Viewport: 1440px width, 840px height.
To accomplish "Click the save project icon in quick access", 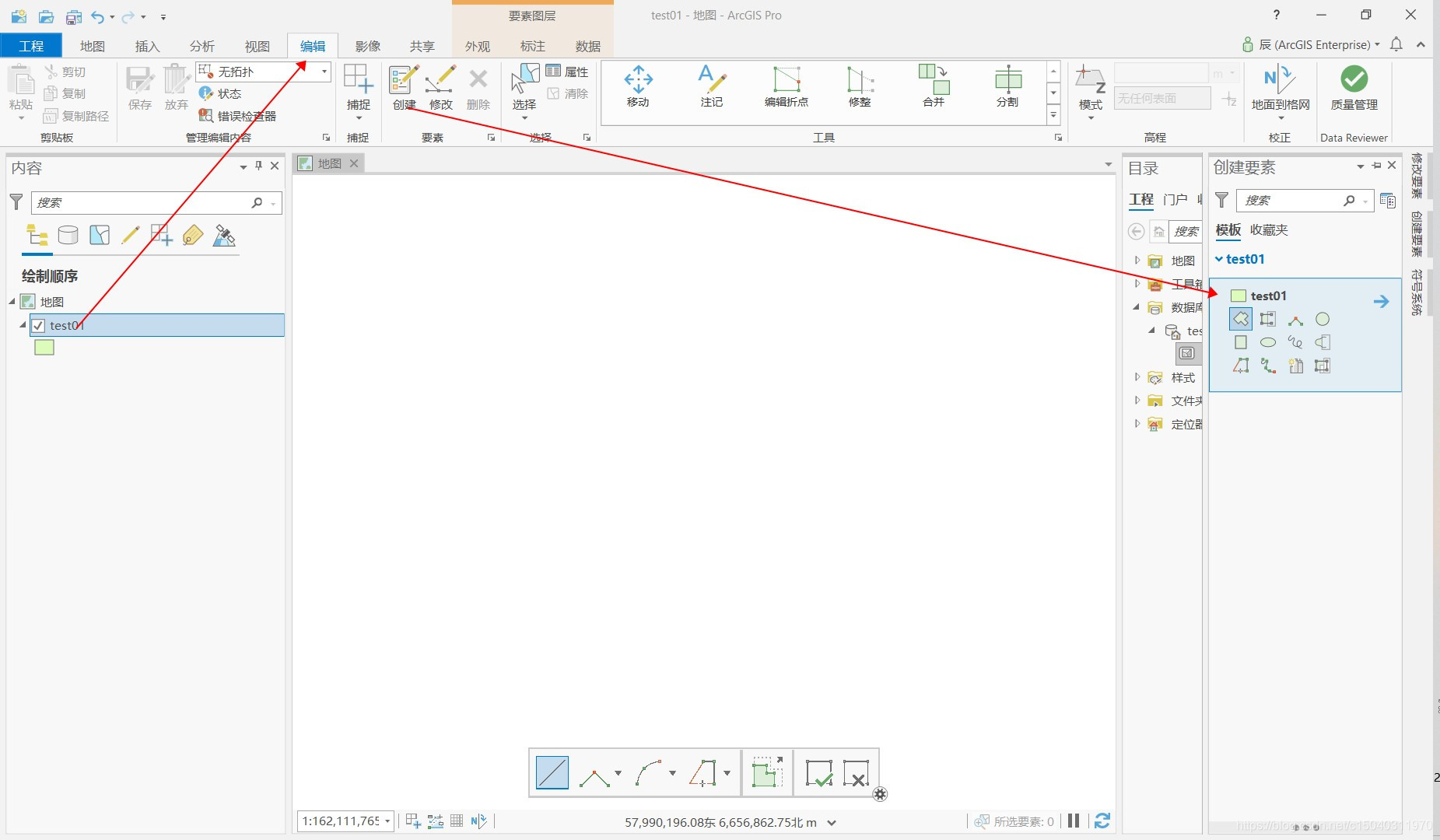I will [73, 16].
